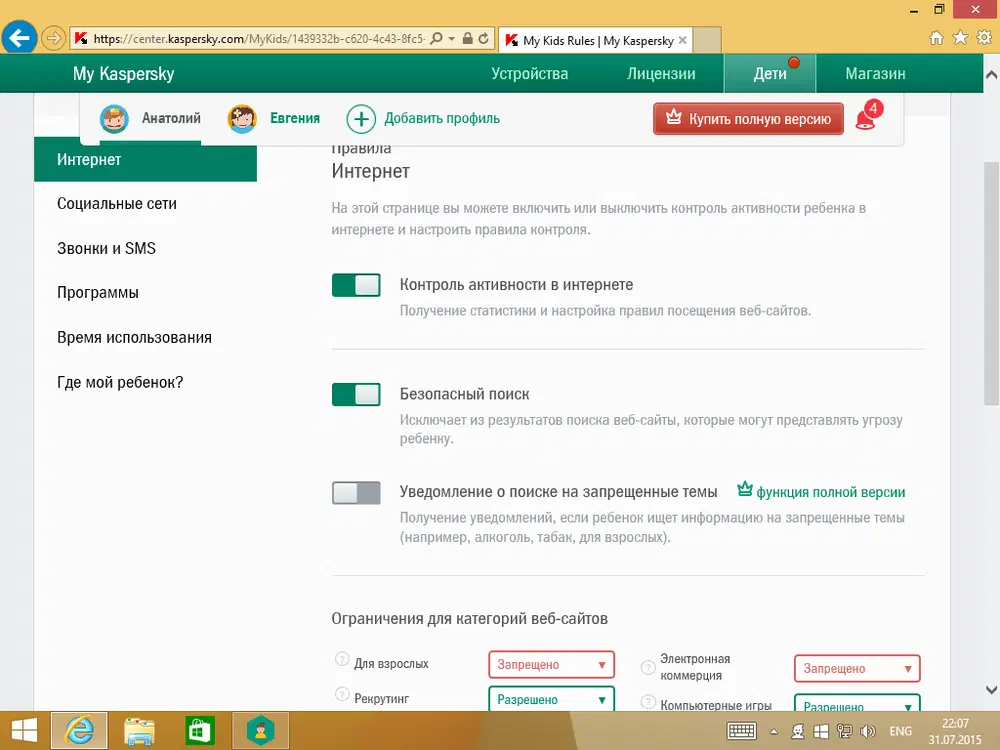Viewport: 1000px width, 750px height.
Task: Open on-screen keyboard tray icon
Action: click(741, 731)
